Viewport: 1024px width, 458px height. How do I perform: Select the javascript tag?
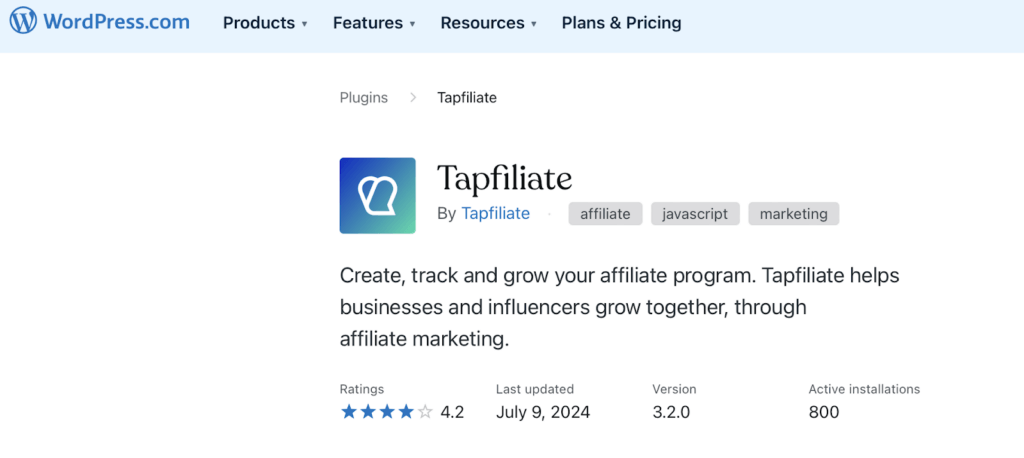(x=696, y=213)
